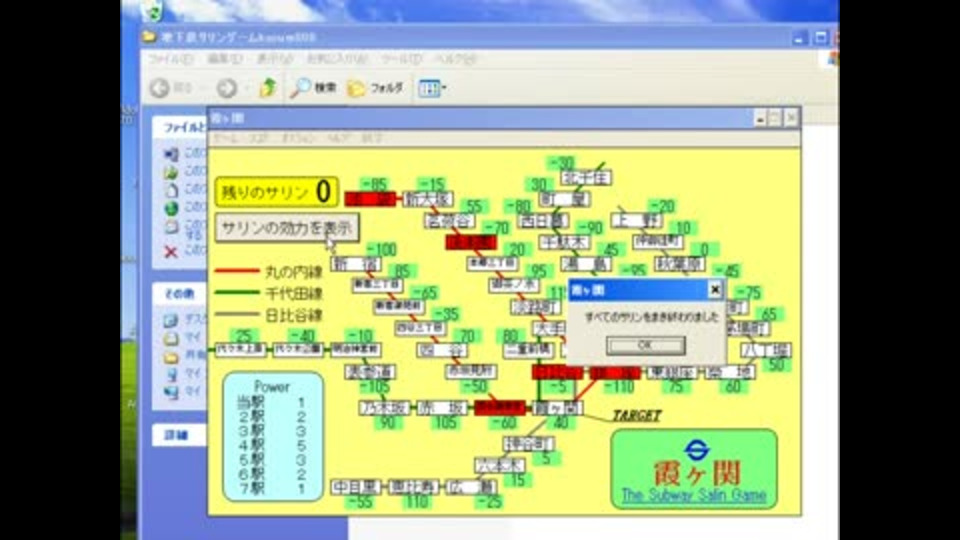The height and width of the screenshot is (540, 960).
Task: Click the red X delete task icon
Action: [x=171, y=251]
